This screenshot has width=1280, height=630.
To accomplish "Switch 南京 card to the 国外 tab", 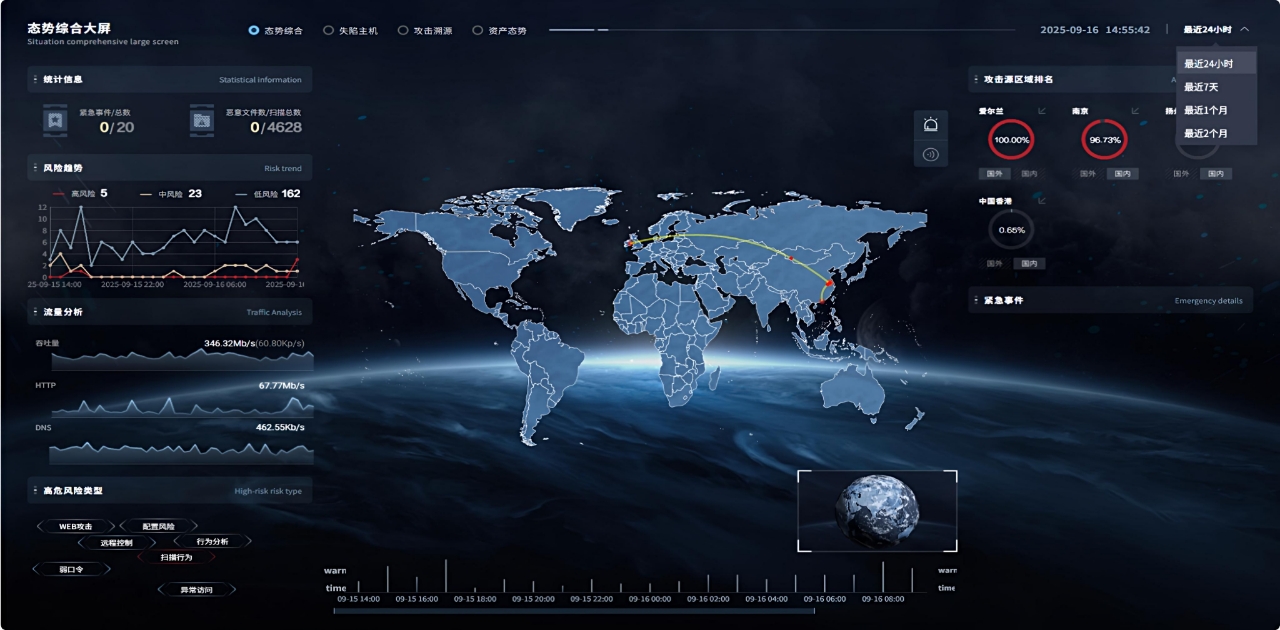I will [x=1088, y=174].
